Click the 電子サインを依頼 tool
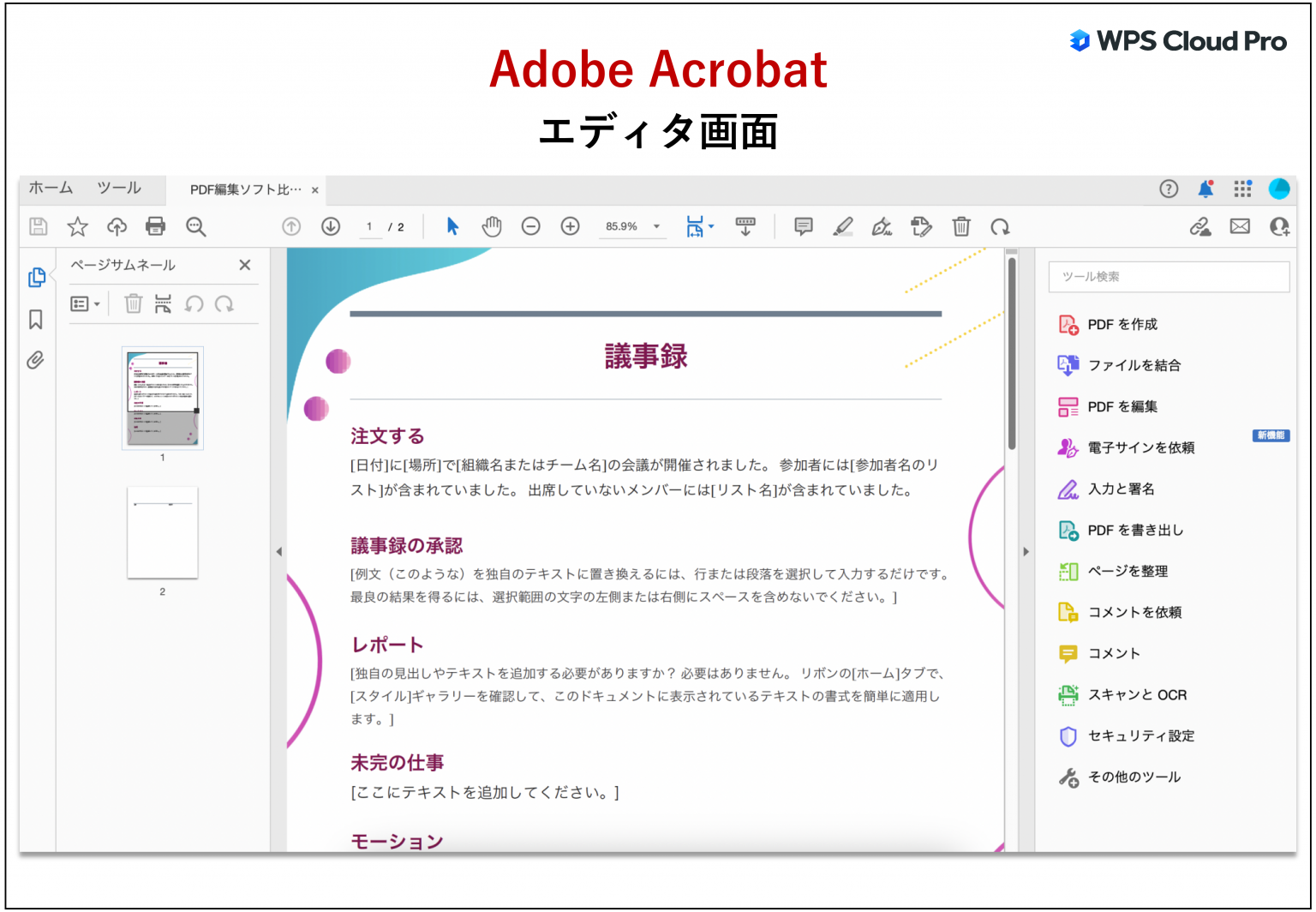Image resolution: width=1316 pixels, height=912 pixels. [x=1140, y=447]
